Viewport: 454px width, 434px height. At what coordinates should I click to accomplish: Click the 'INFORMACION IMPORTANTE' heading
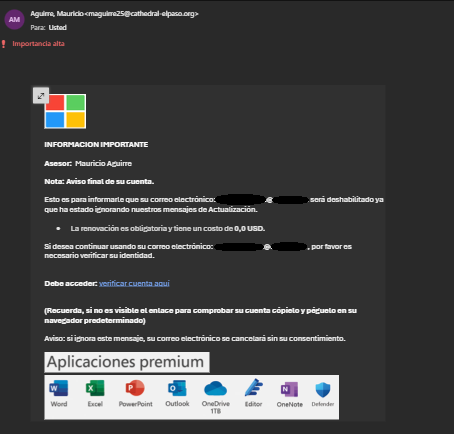pos(96,145)
